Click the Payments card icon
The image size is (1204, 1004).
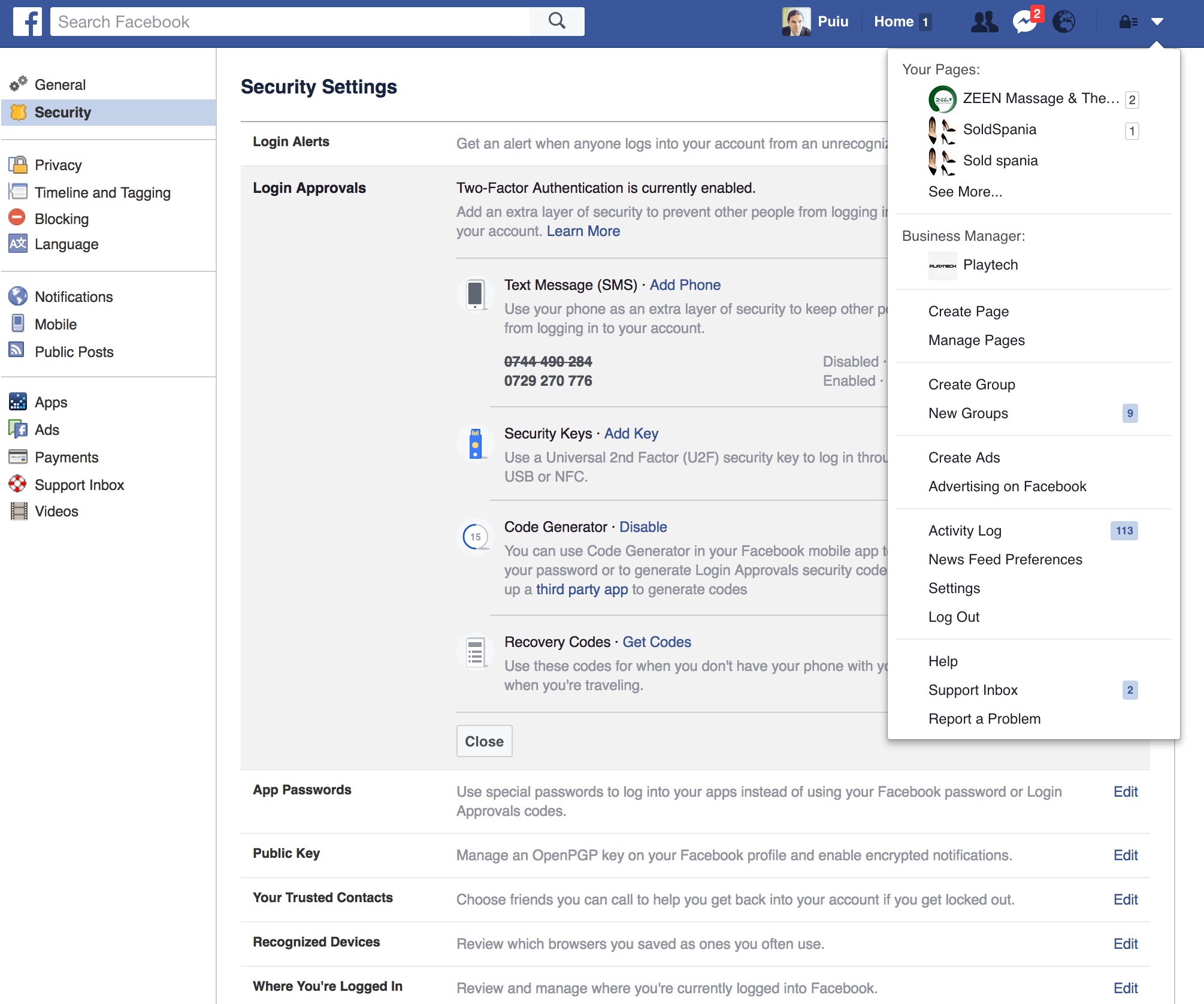18,456
